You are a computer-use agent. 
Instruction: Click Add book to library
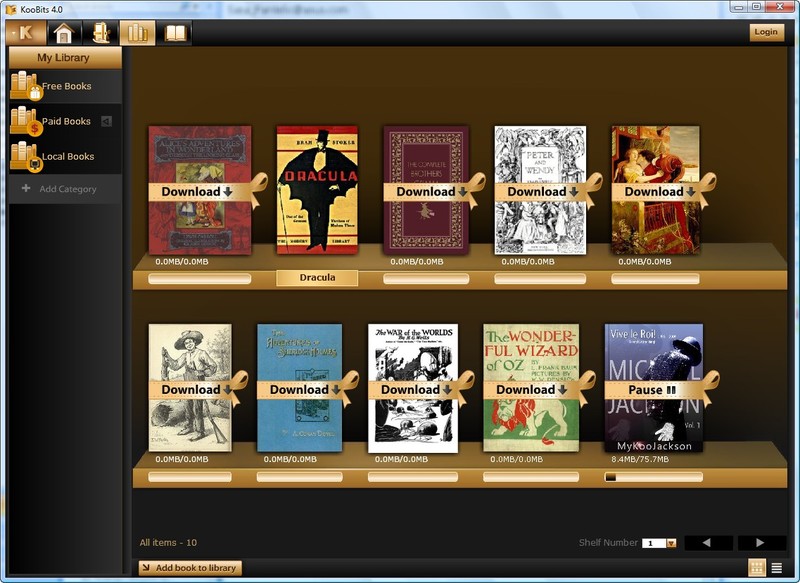pos(190,568)
